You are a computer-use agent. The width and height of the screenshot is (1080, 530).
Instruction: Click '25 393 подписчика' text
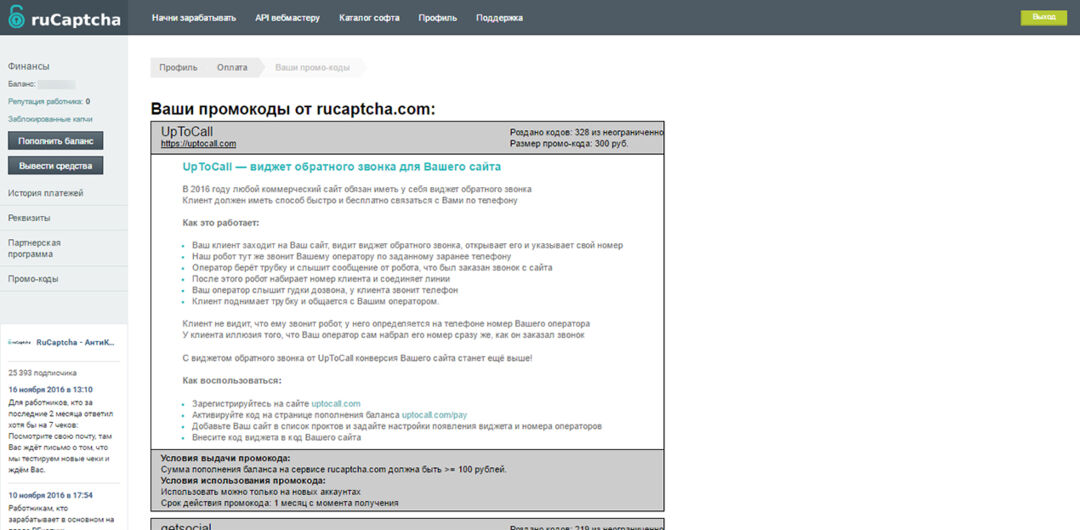[x=43, y=372]
